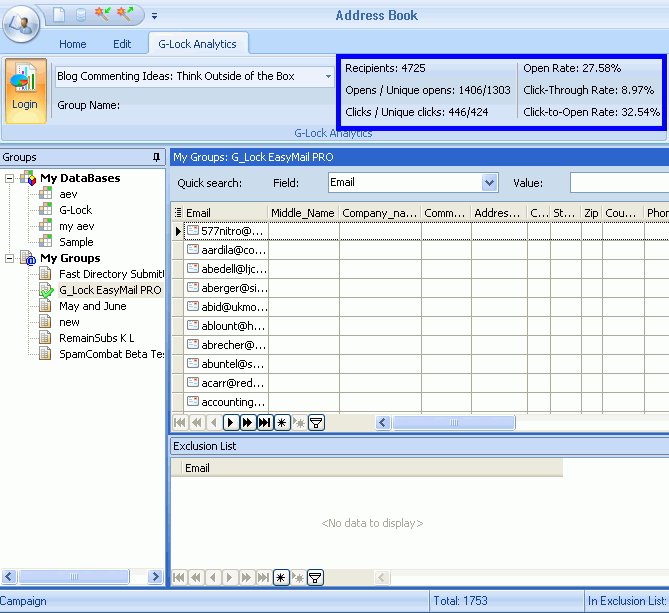Collapse the My DataBases tree node
Viewport: 669px width, 613px height.
pyautogui.click(x=9, y=178)
